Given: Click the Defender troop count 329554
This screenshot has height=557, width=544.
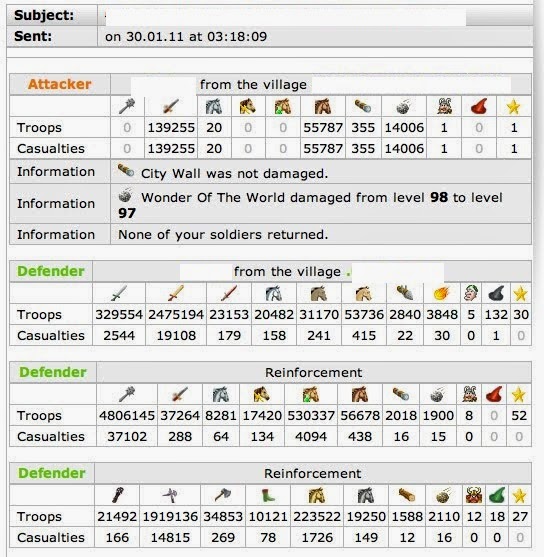Looking at the screenshot, I should click(x=119, y=315).
